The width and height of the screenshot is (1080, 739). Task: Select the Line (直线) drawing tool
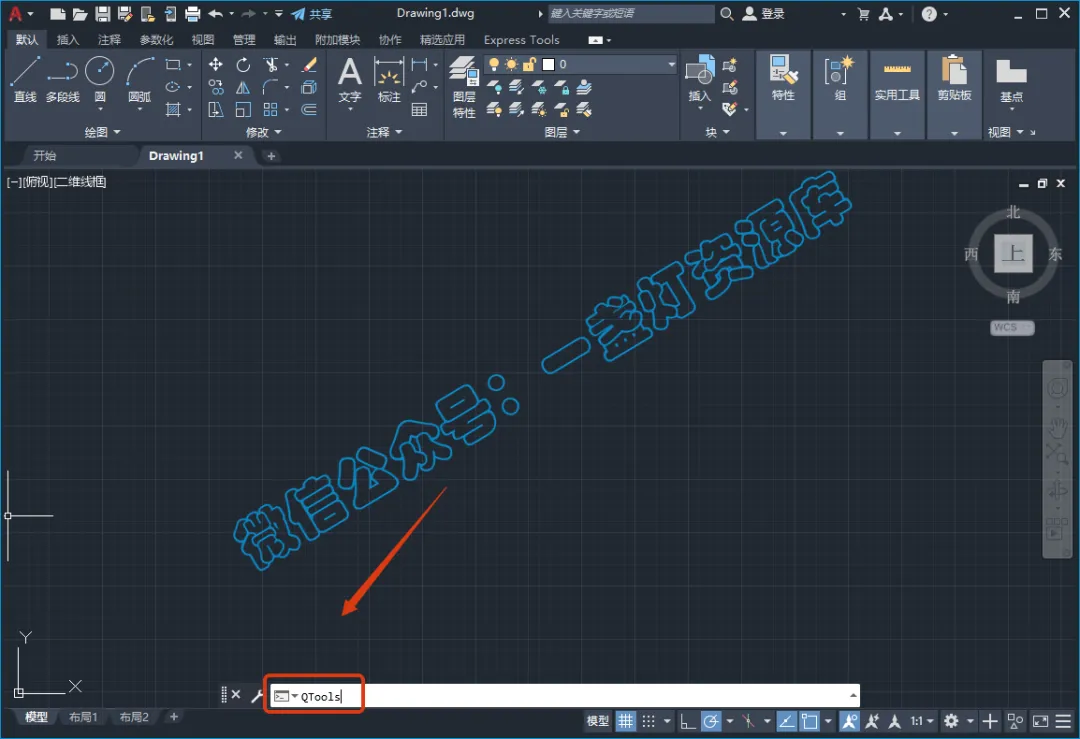(x=25, y=80)
